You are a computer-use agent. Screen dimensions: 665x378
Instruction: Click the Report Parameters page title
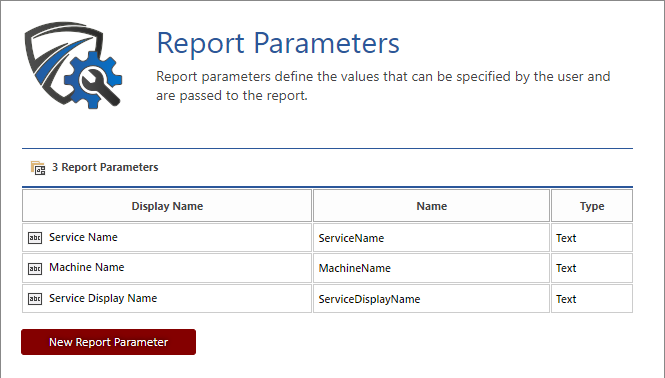coord(278,43)
